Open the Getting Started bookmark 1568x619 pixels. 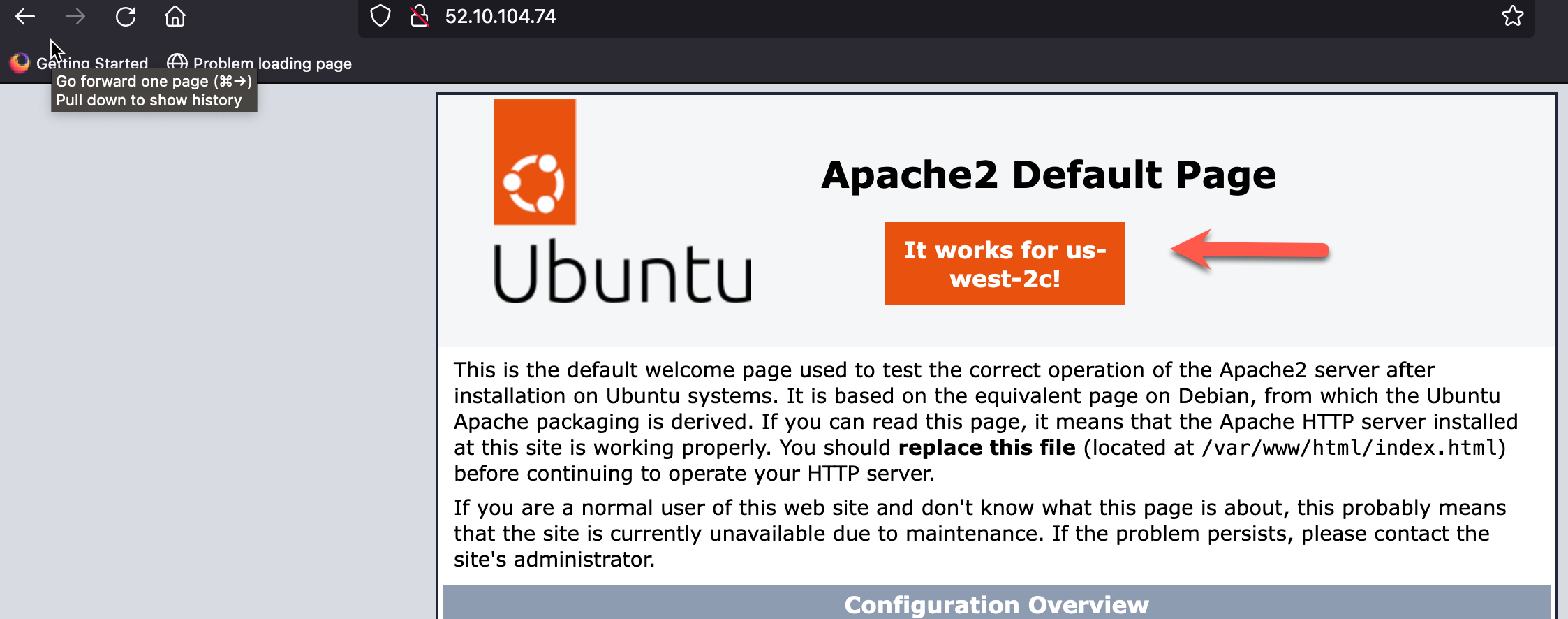[79, 64]
